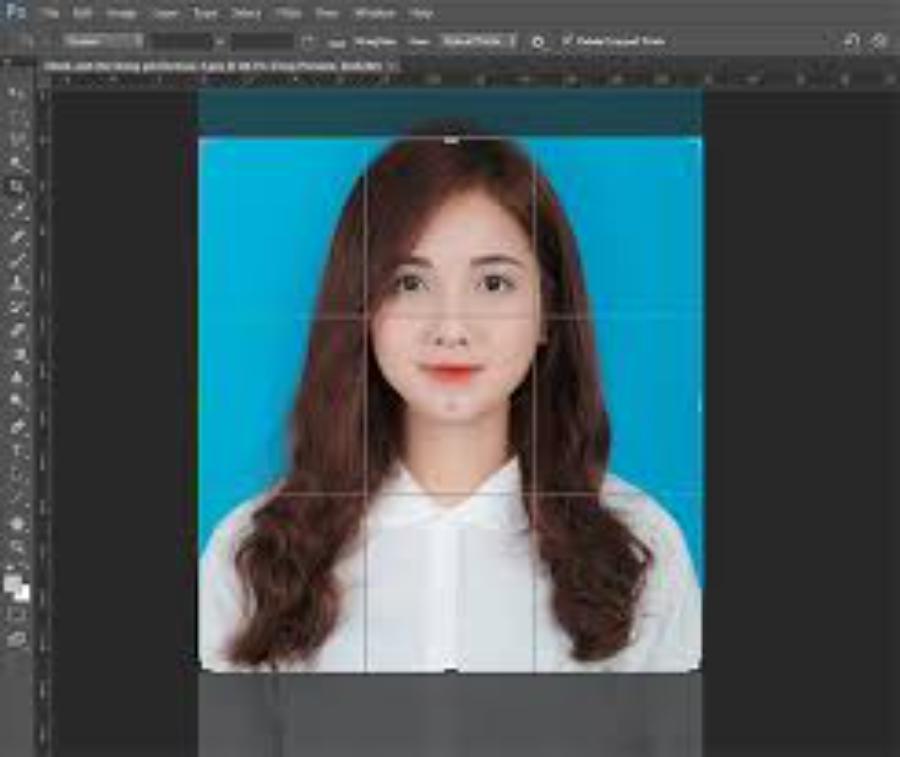The width and height of the screenshot is (900, 757).
Task: Swap crop width and height
Action: (x=220, y=41)
